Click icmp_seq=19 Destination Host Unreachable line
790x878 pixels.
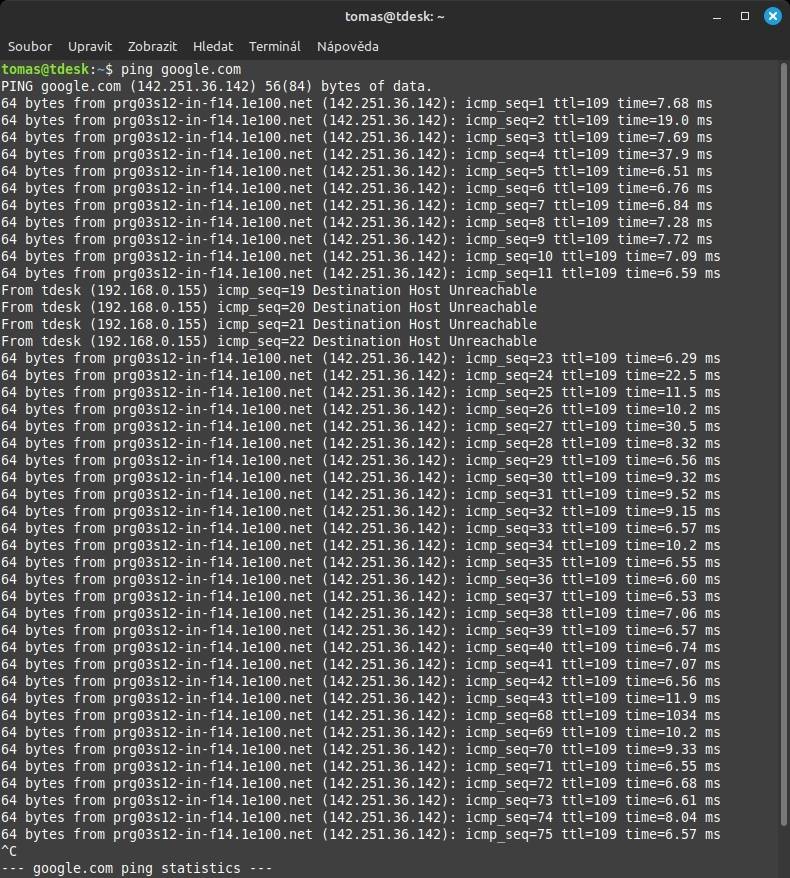click(x=269, y=290)
